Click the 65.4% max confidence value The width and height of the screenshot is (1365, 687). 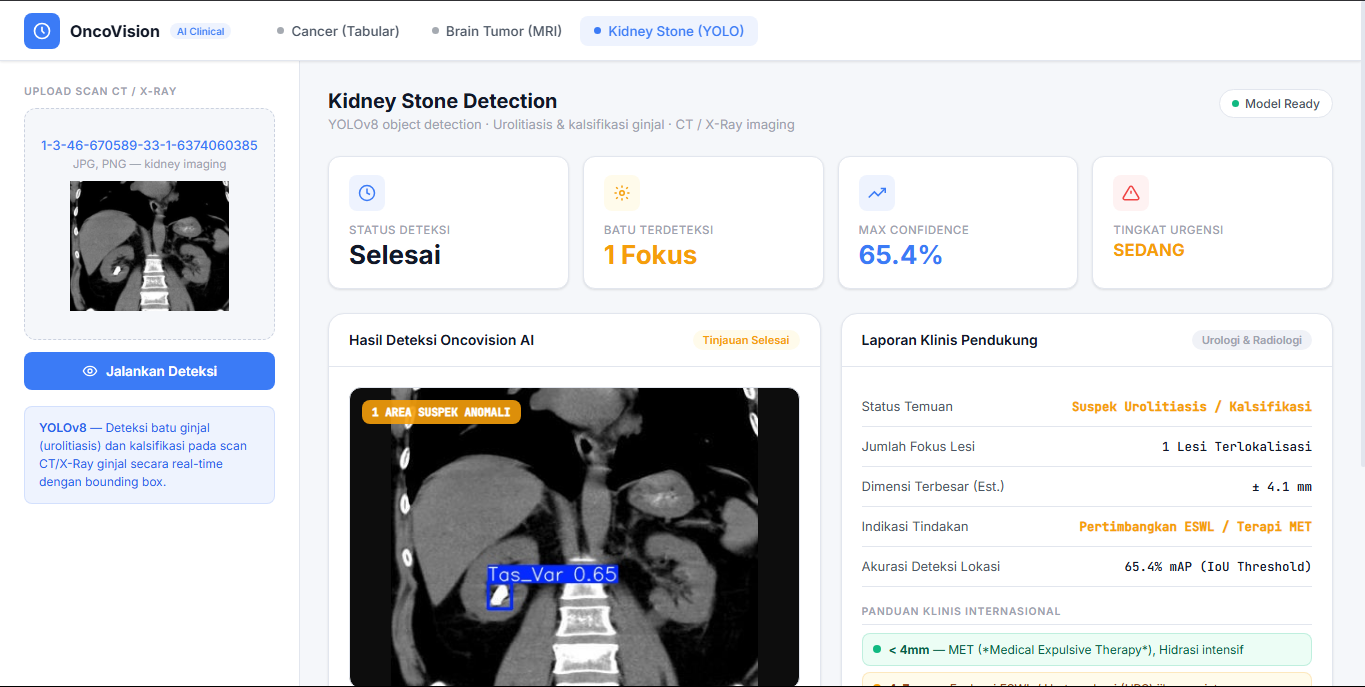coord(901,255)
